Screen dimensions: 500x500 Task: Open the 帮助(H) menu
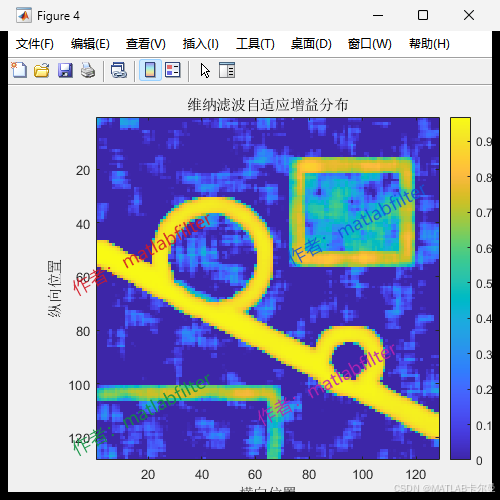click(x=429, y=44)
